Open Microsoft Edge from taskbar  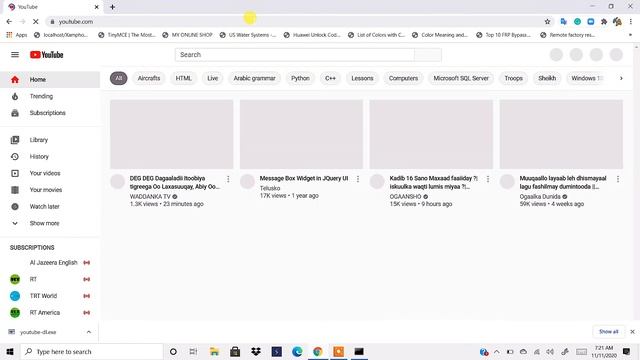pos(297,351)
